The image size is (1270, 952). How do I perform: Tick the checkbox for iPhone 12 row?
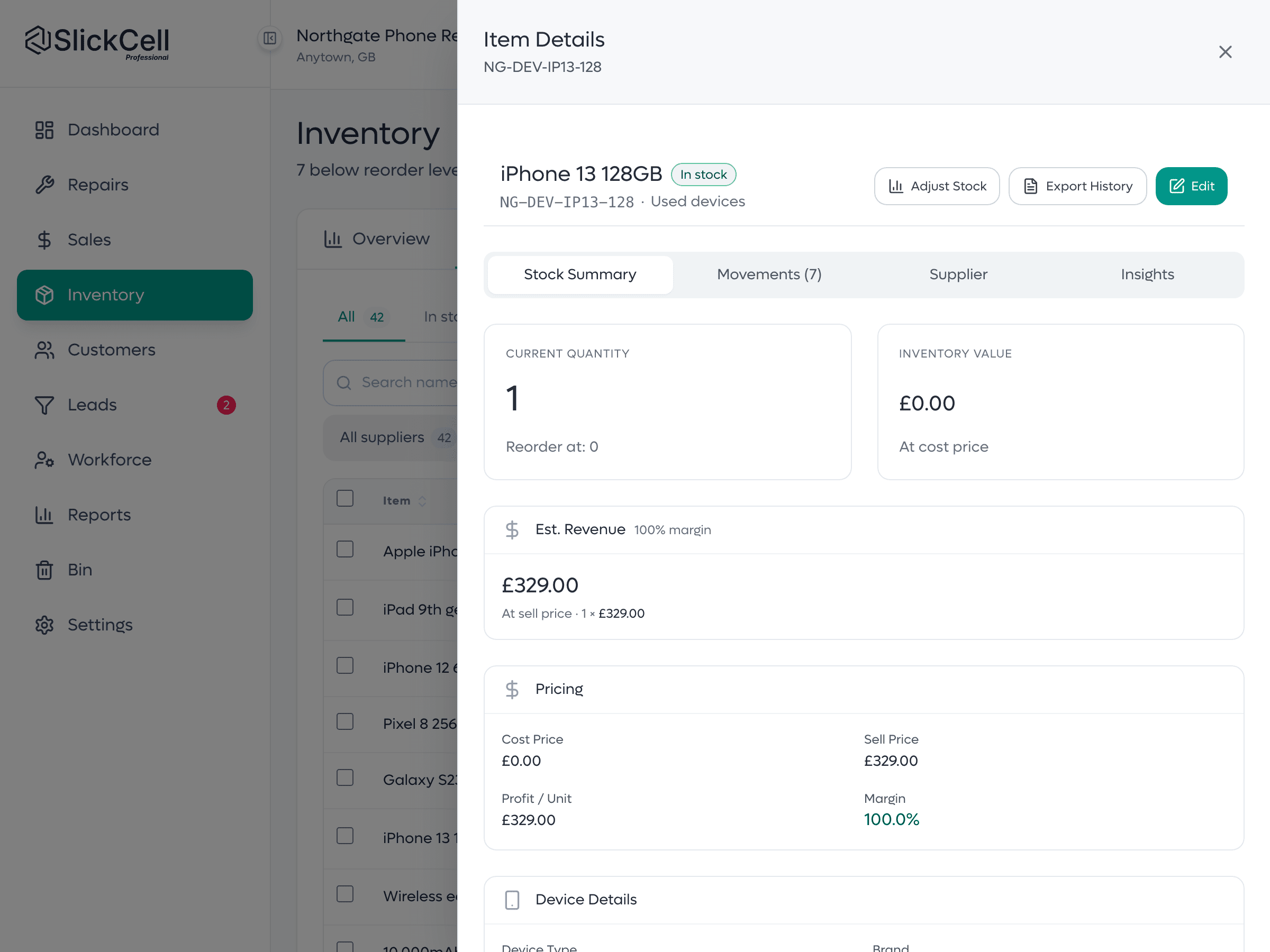345,666
